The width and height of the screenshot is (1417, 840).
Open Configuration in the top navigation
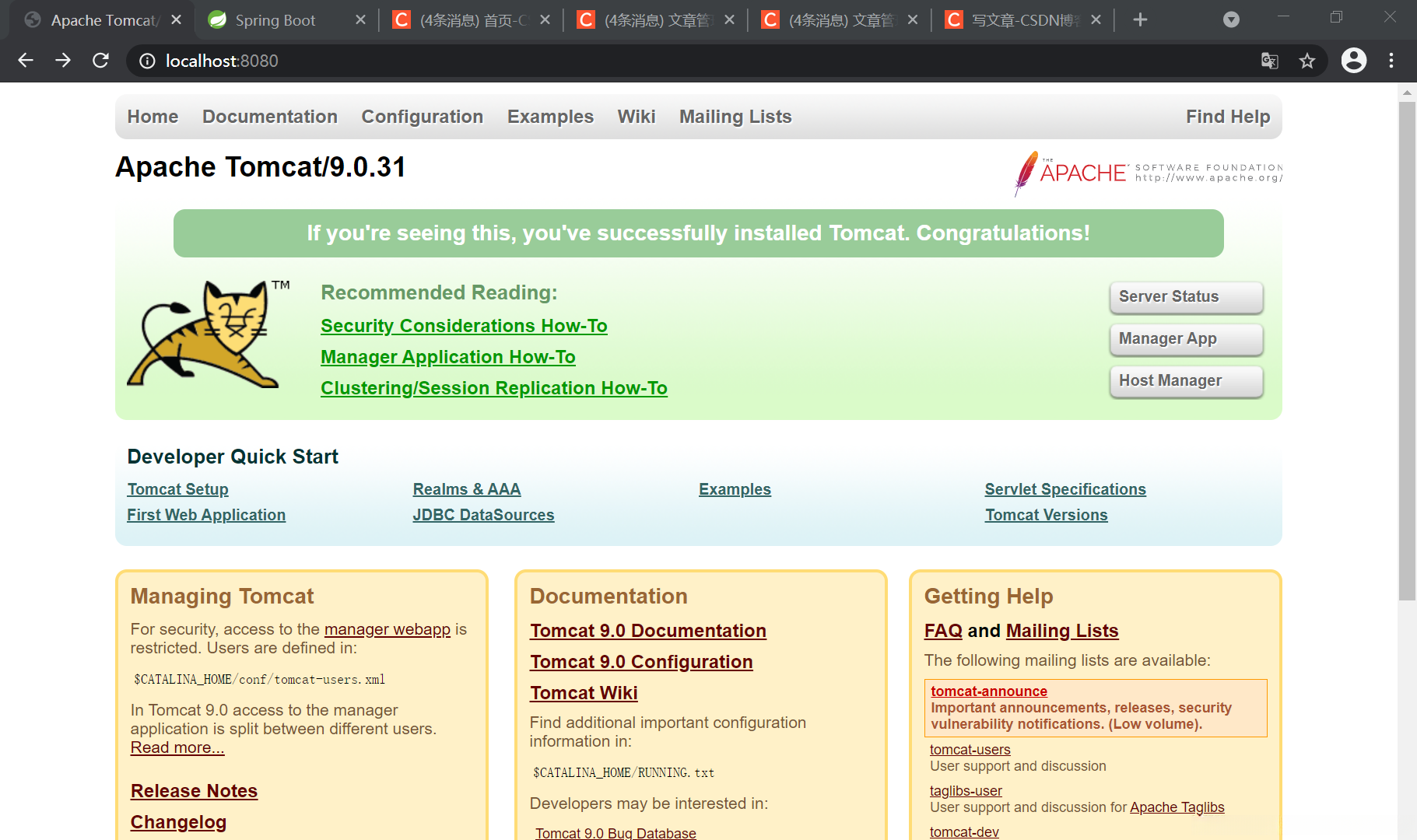click(423, 117)
